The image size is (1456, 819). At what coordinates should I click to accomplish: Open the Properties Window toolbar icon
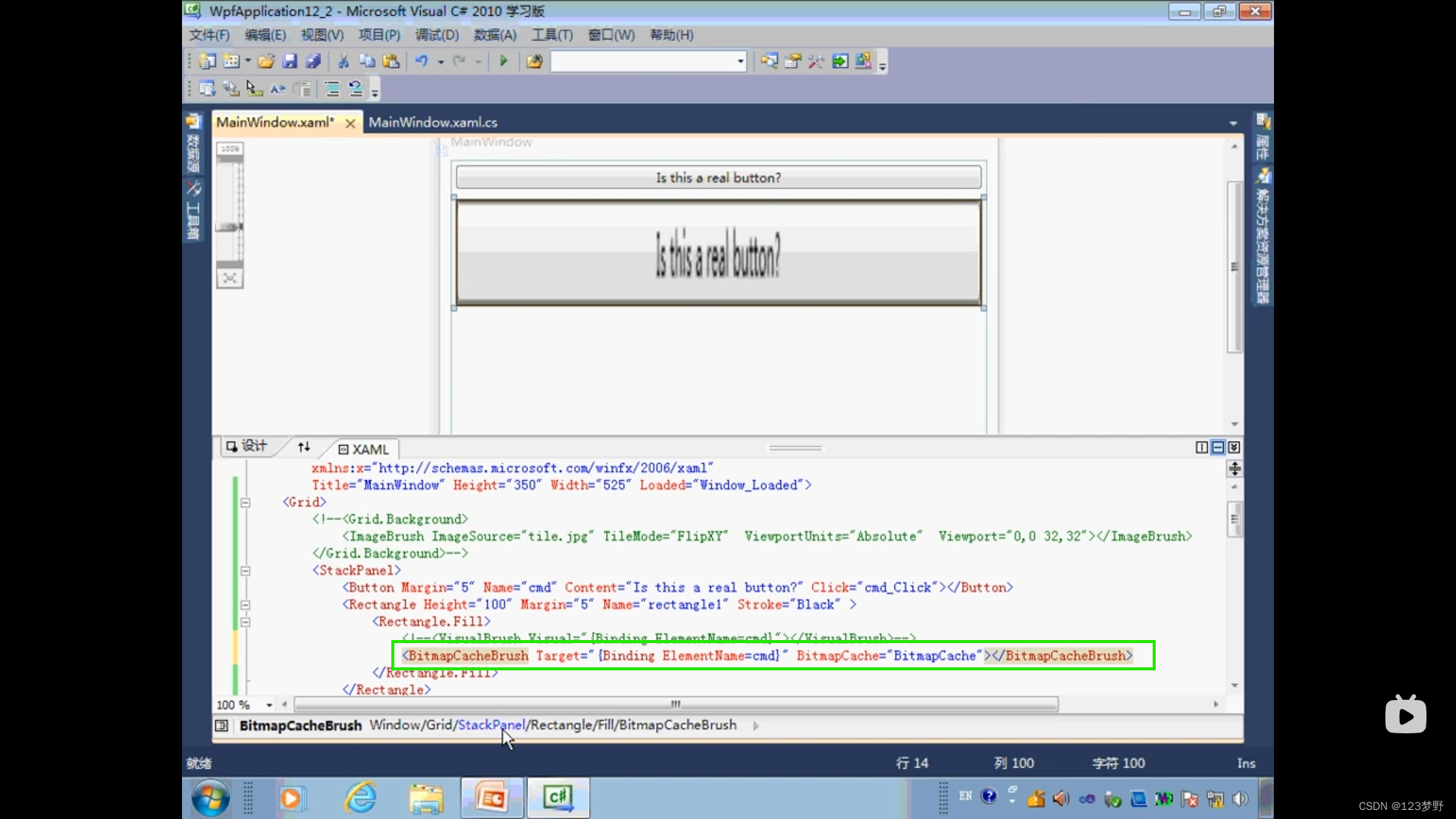coord(792,61)
